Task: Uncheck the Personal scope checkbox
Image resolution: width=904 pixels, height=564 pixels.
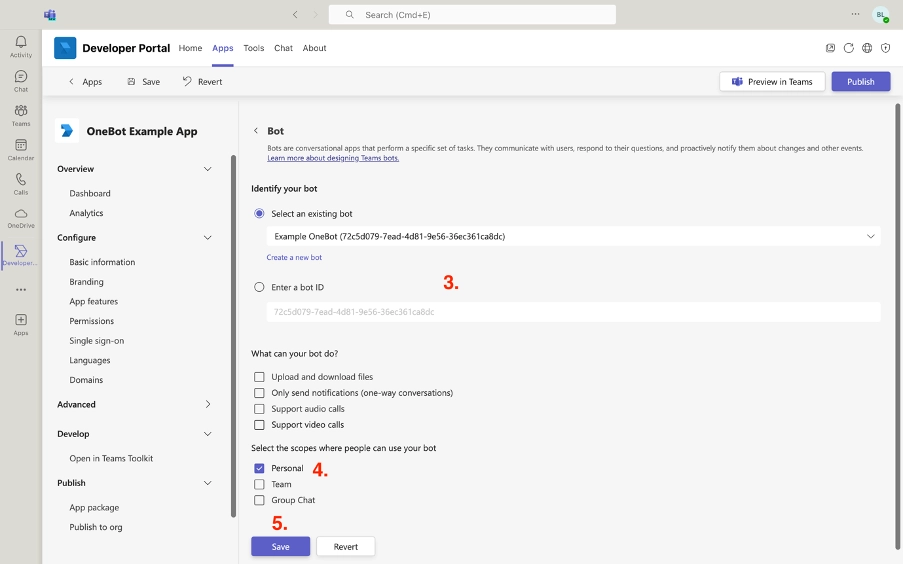Action: coord(259,468)
